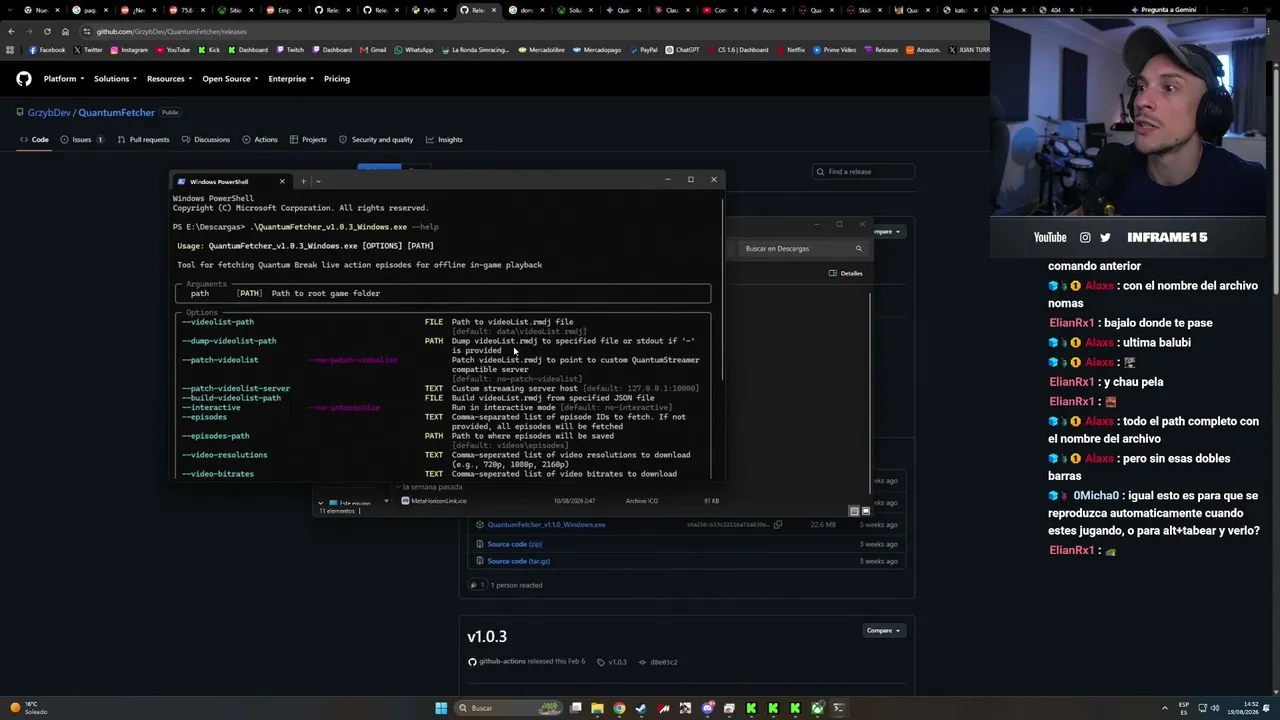
Task: Click the Windows Start button
Action: (x=441, y=708)
